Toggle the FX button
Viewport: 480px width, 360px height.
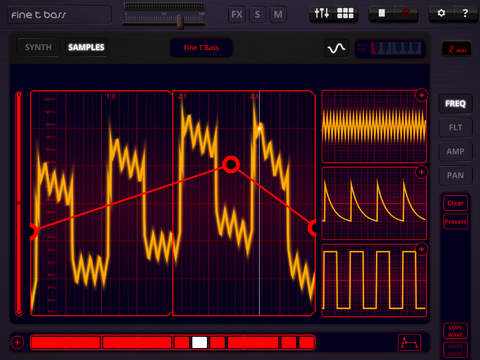click(x=237, y=14)
